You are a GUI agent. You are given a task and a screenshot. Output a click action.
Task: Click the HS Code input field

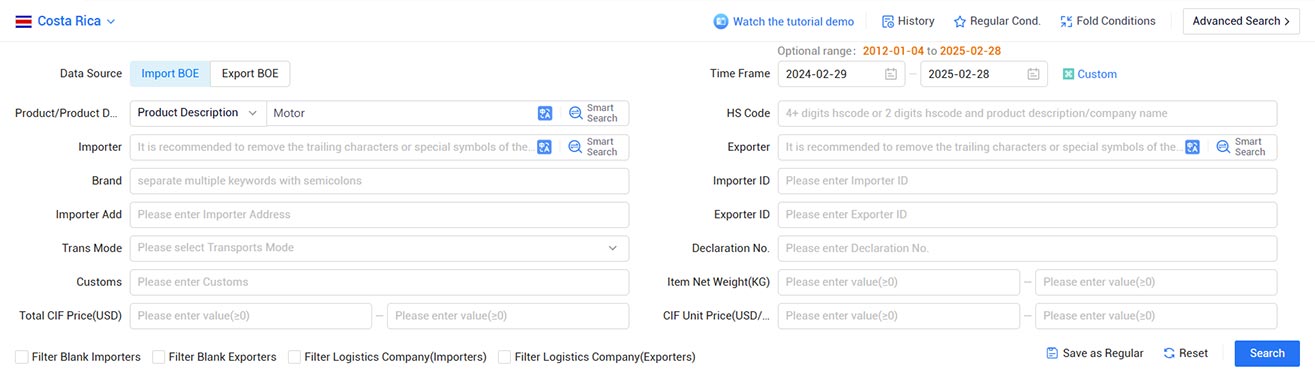pyautogui.click(x=1027, y=113)
